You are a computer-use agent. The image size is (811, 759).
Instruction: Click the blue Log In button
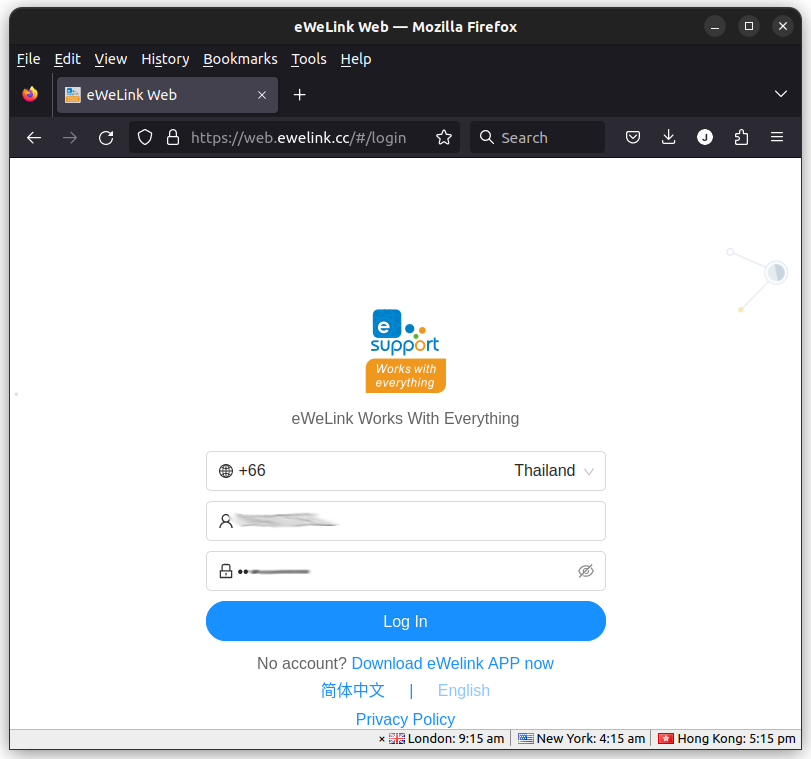[406, 621]
